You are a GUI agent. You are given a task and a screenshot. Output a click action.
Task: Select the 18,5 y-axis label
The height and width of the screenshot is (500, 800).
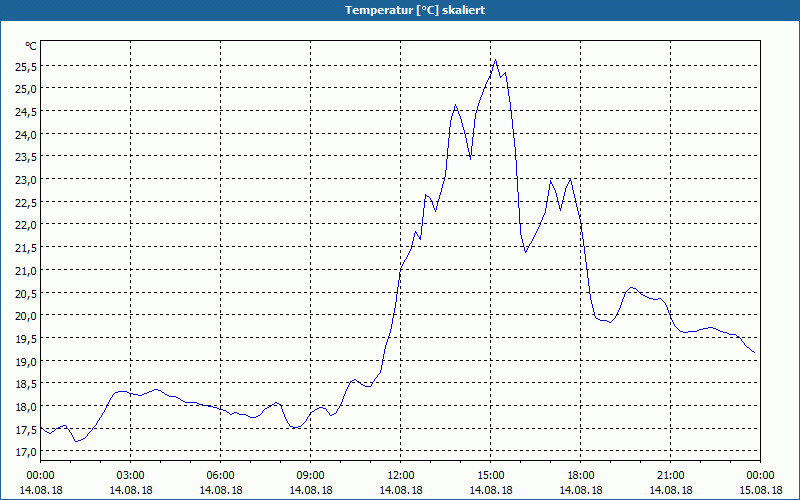coord(26,384)
